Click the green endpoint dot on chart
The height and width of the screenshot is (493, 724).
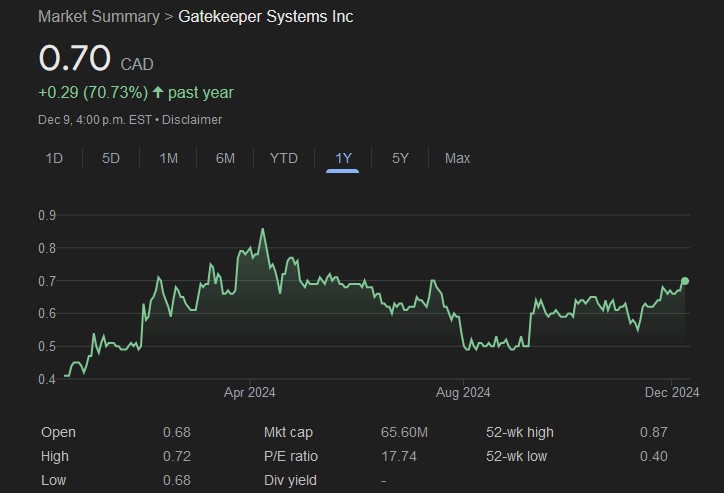point(685,281)
